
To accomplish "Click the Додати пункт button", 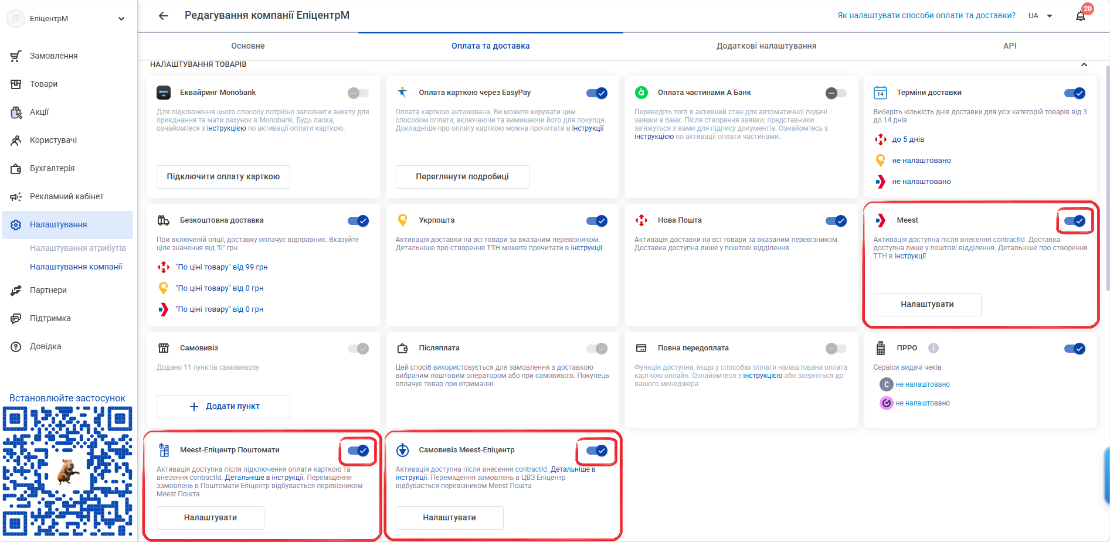I will pos(223,406).
